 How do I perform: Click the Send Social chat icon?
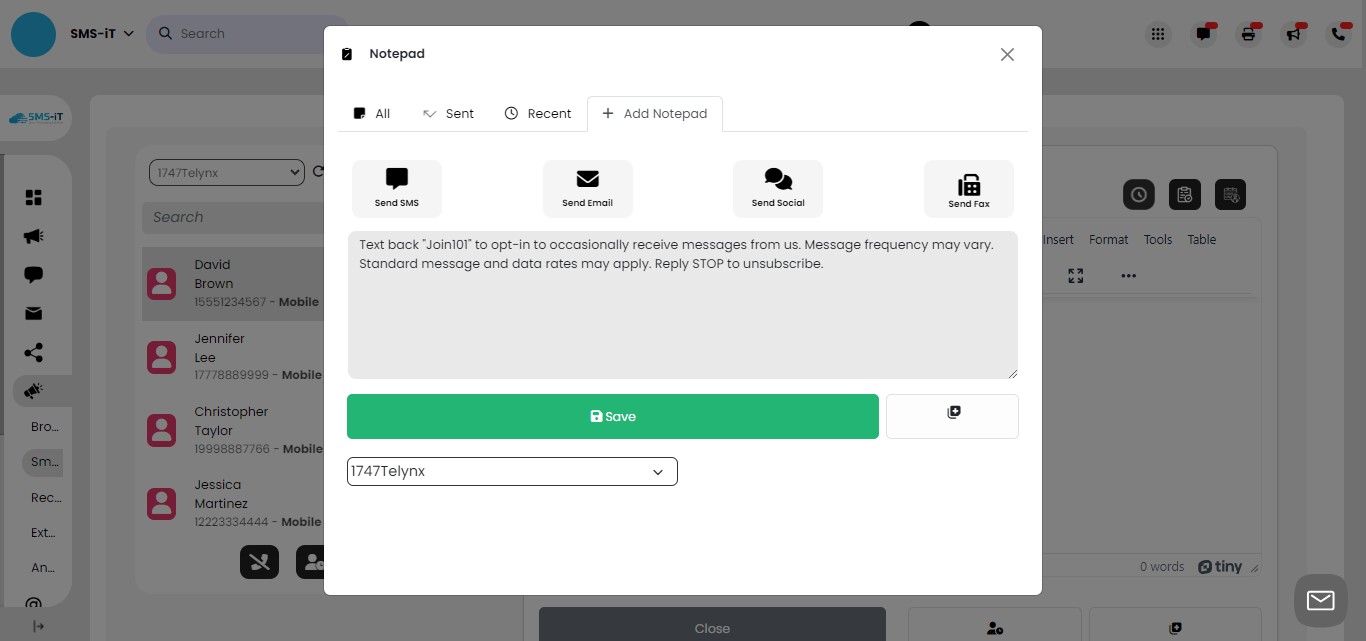click(x=778, y=188)
